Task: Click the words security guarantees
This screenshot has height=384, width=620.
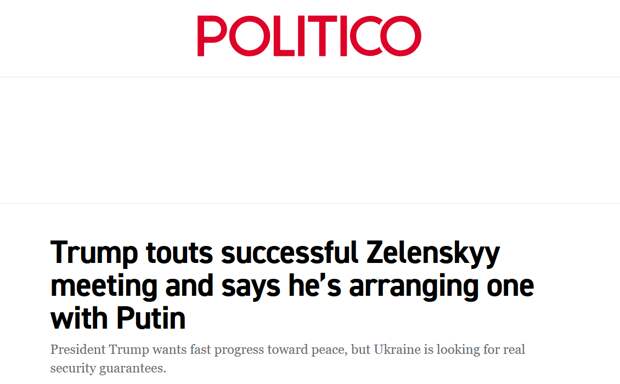Action: tap(108, 369)
